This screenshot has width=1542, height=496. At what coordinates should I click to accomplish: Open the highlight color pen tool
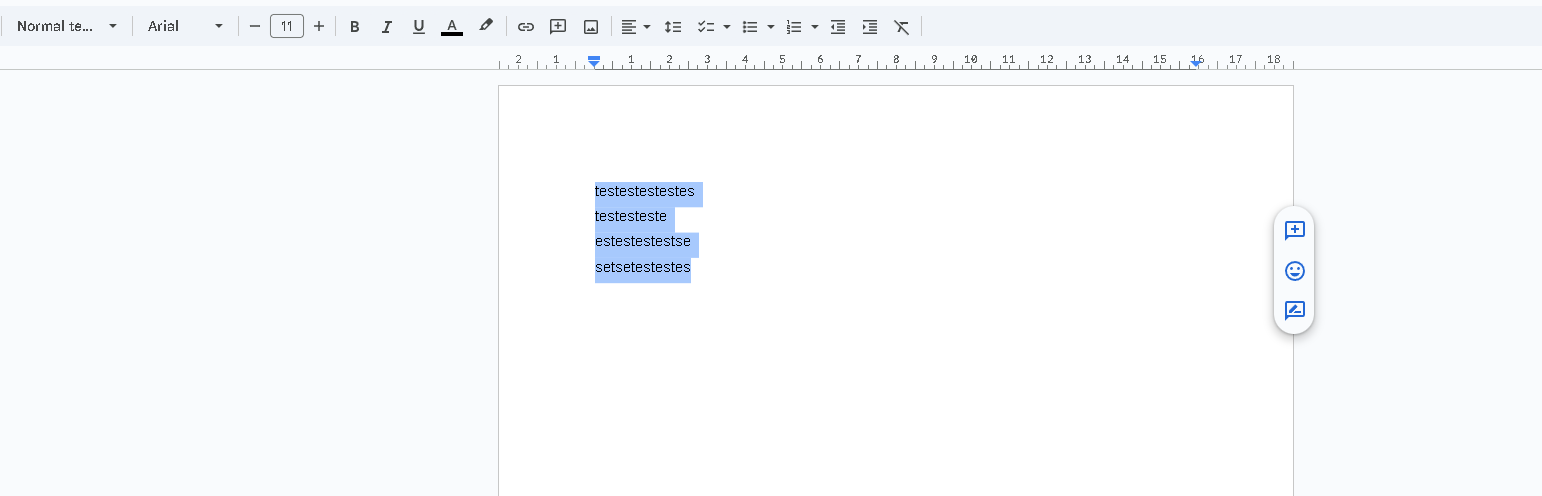pos(486,26)
